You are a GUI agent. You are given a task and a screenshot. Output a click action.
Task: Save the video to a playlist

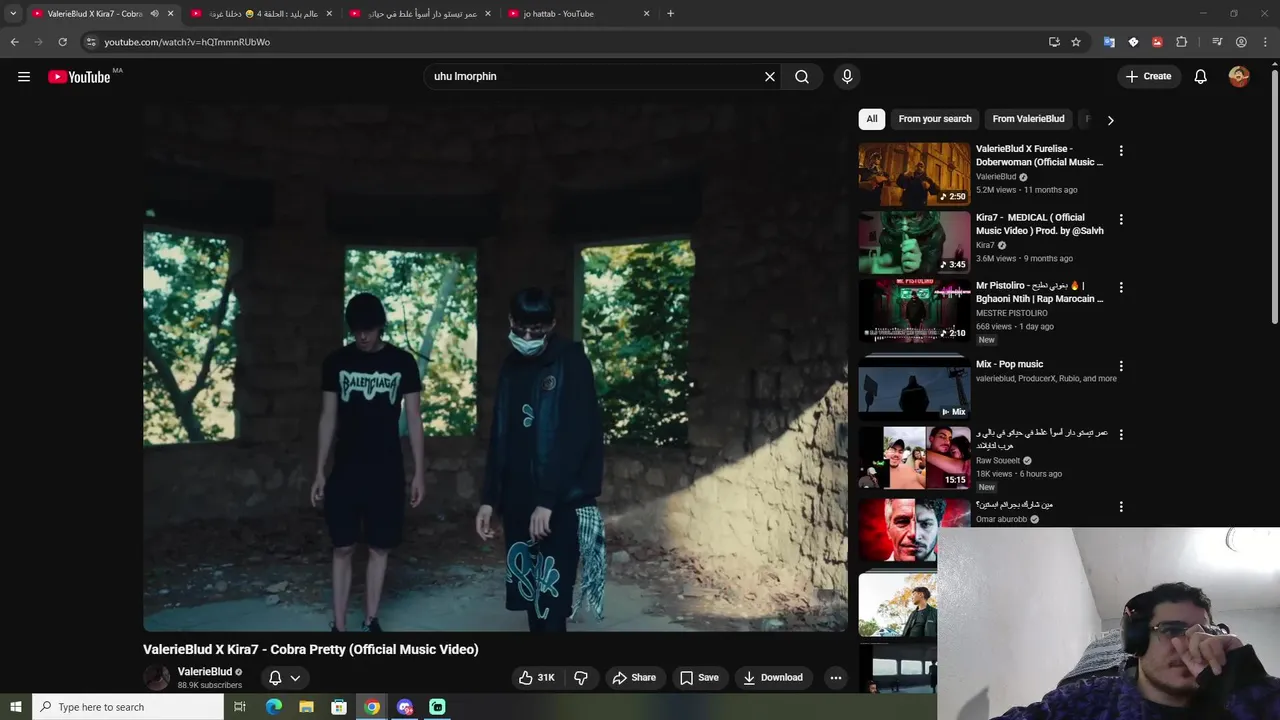(699, 678)
